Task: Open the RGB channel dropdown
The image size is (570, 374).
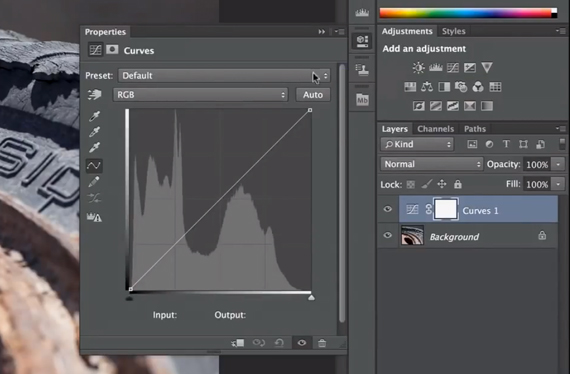Action: pos(200,95)
